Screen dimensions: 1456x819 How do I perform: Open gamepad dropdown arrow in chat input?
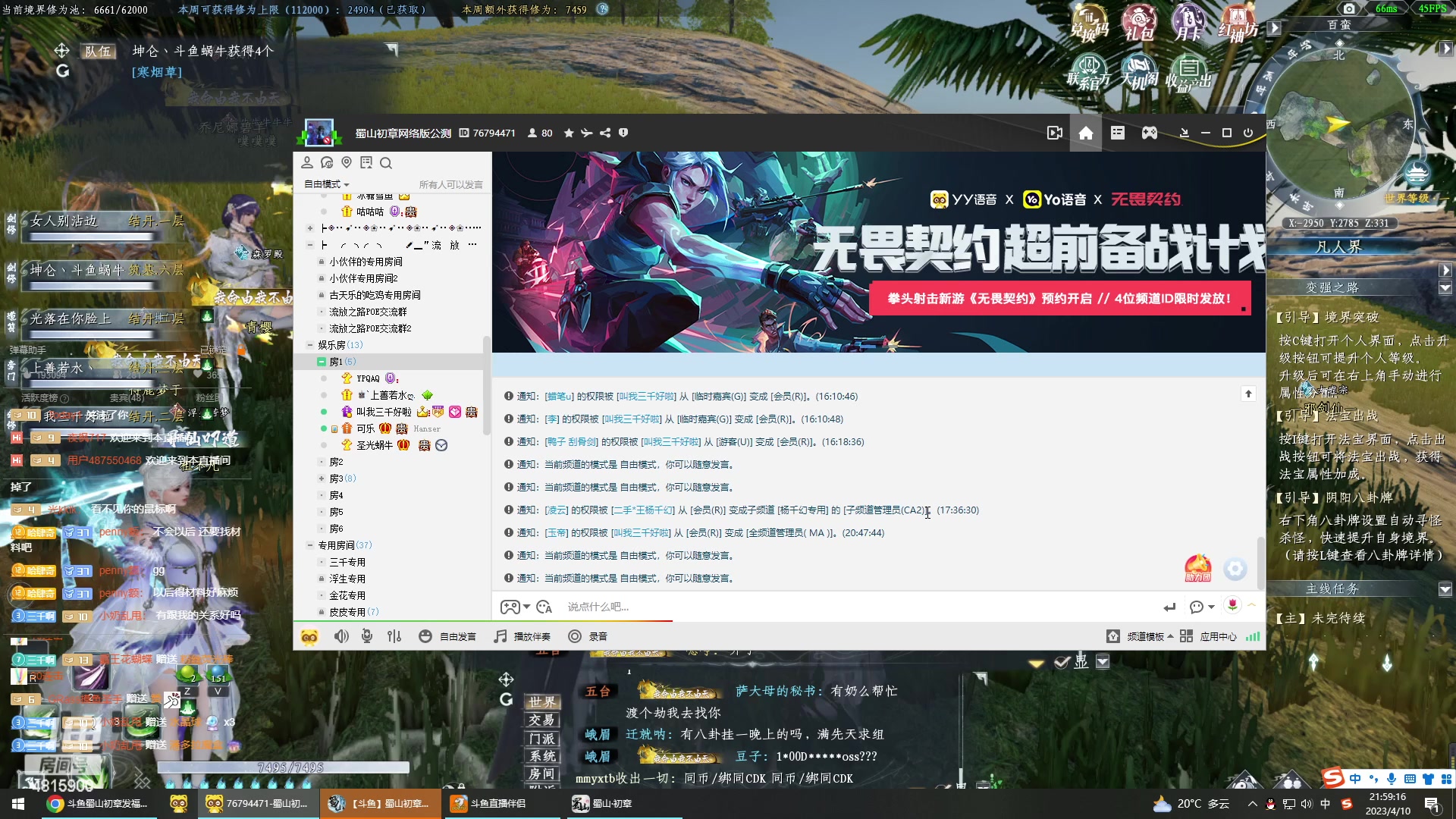click(x=526, y=607)
